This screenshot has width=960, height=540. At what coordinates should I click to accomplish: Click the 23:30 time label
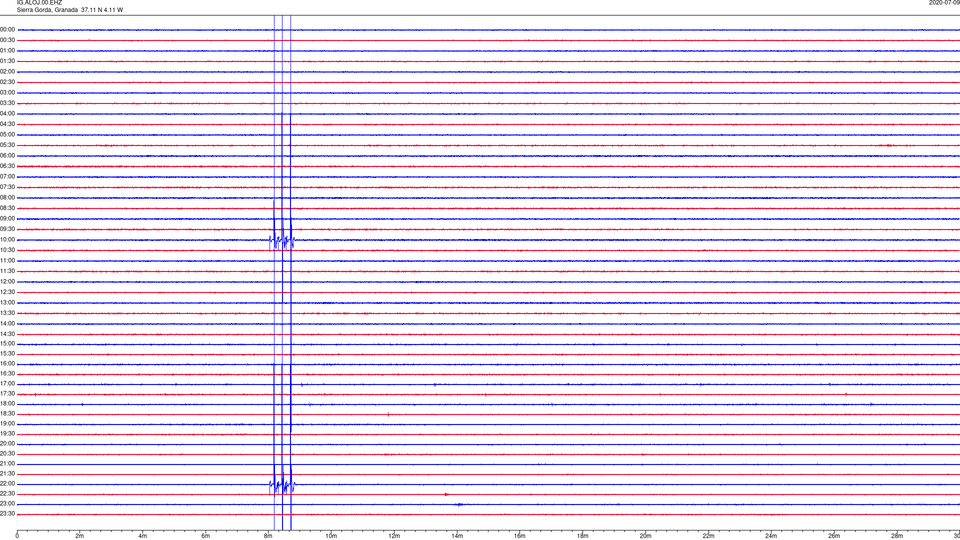pyautogui.click(x=7, y=514)
